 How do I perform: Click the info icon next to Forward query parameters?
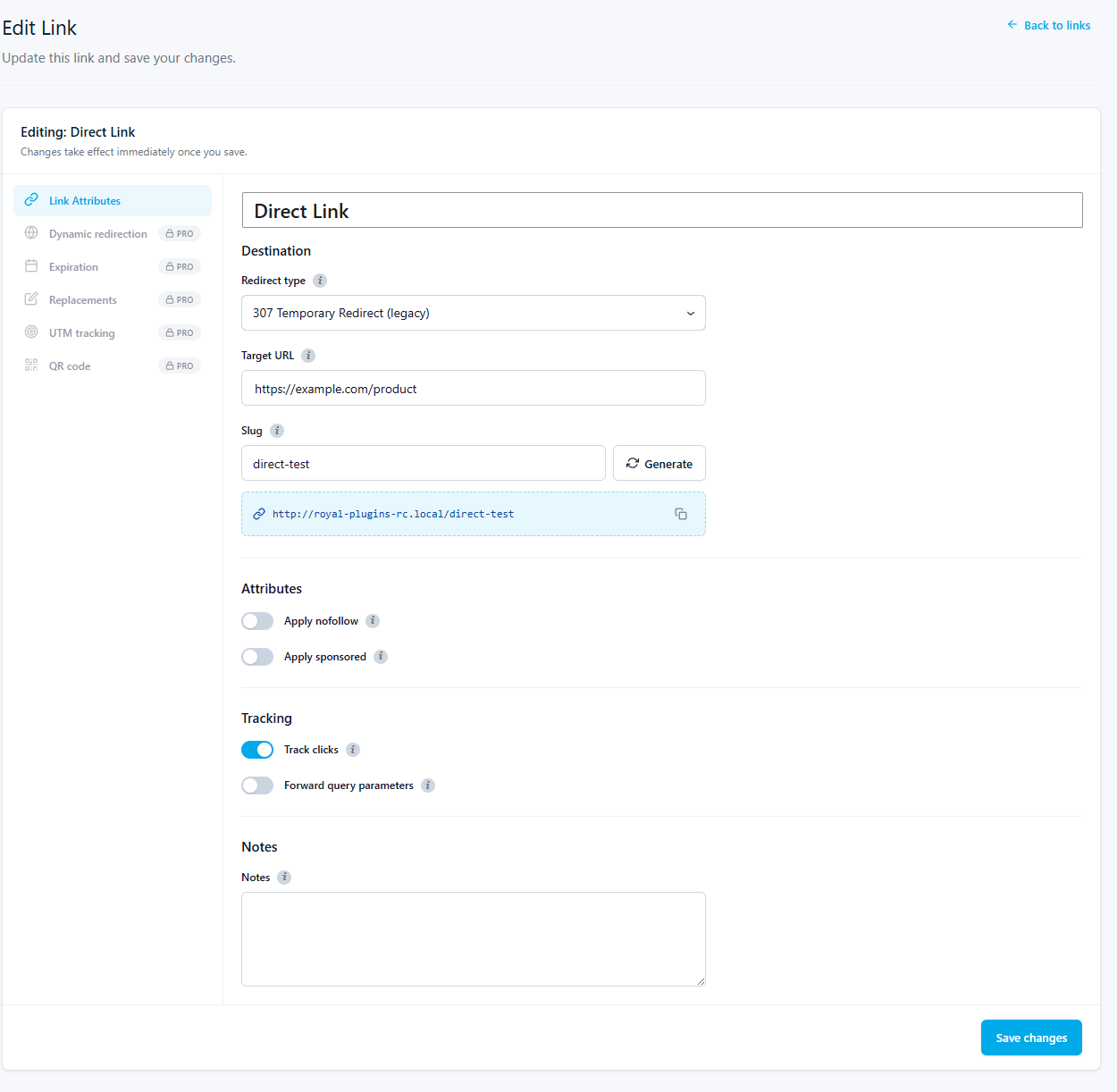[428, 785]
